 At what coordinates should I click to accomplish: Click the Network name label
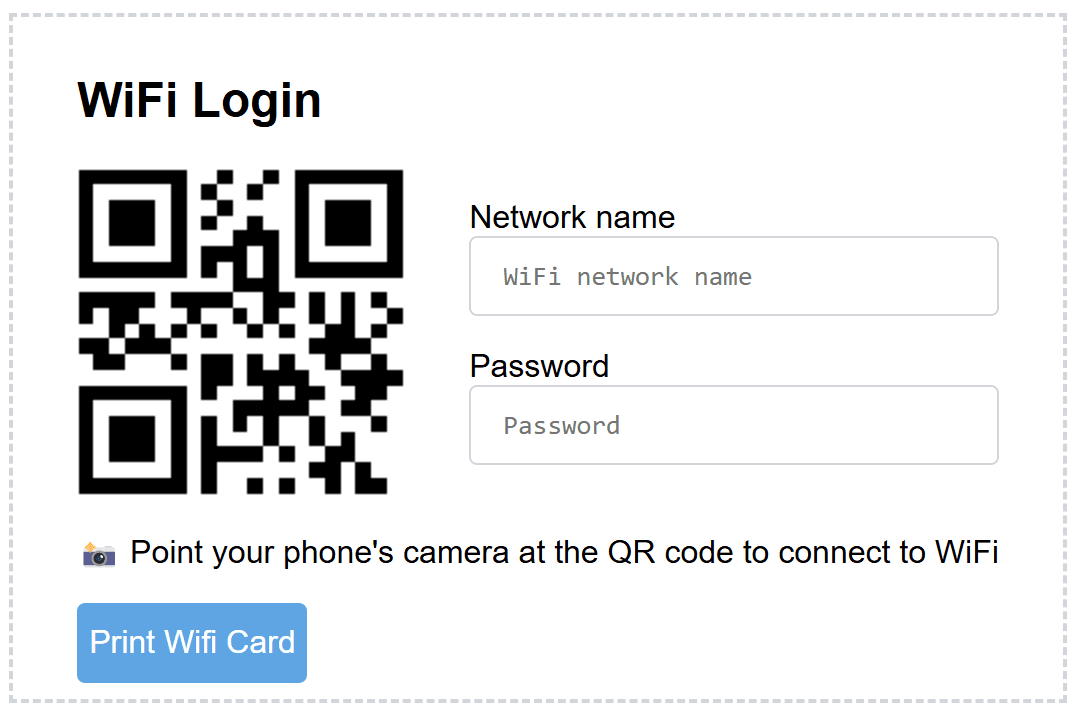tap(571, 217)
